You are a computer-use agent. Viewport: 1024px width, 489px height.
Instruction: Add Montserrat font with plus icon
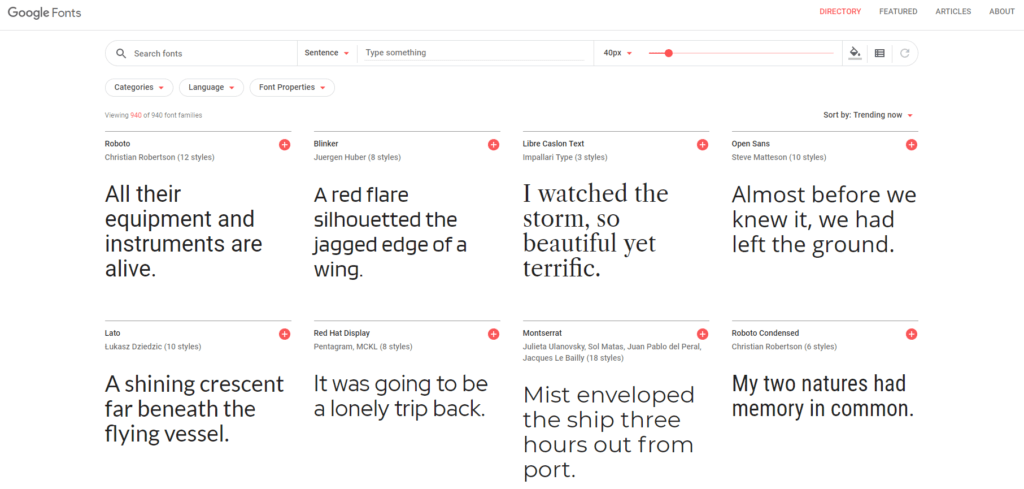point(703,334)
